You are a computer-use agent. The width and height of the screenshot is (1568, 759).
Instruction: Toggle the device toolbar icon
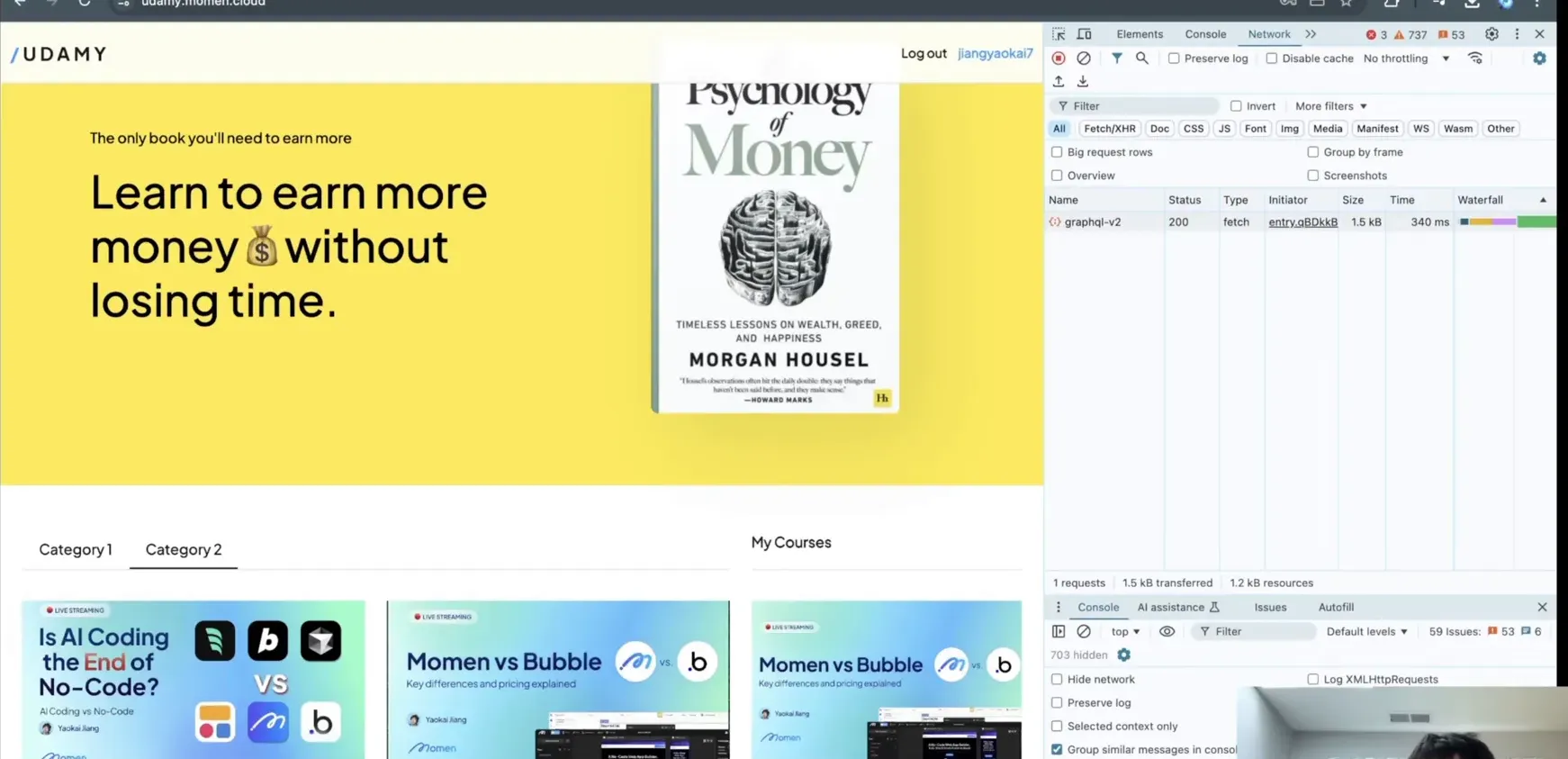1085,34
